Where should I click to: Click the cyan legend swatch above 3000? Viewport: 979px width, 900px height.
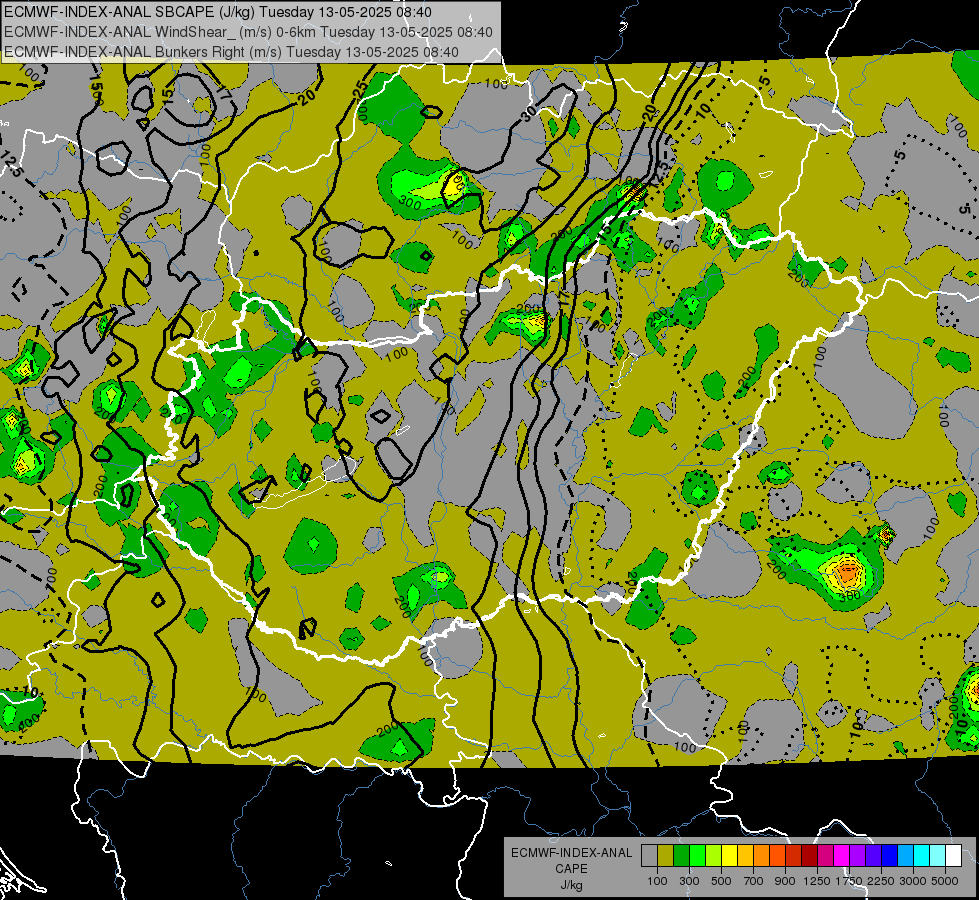point(922,855)
